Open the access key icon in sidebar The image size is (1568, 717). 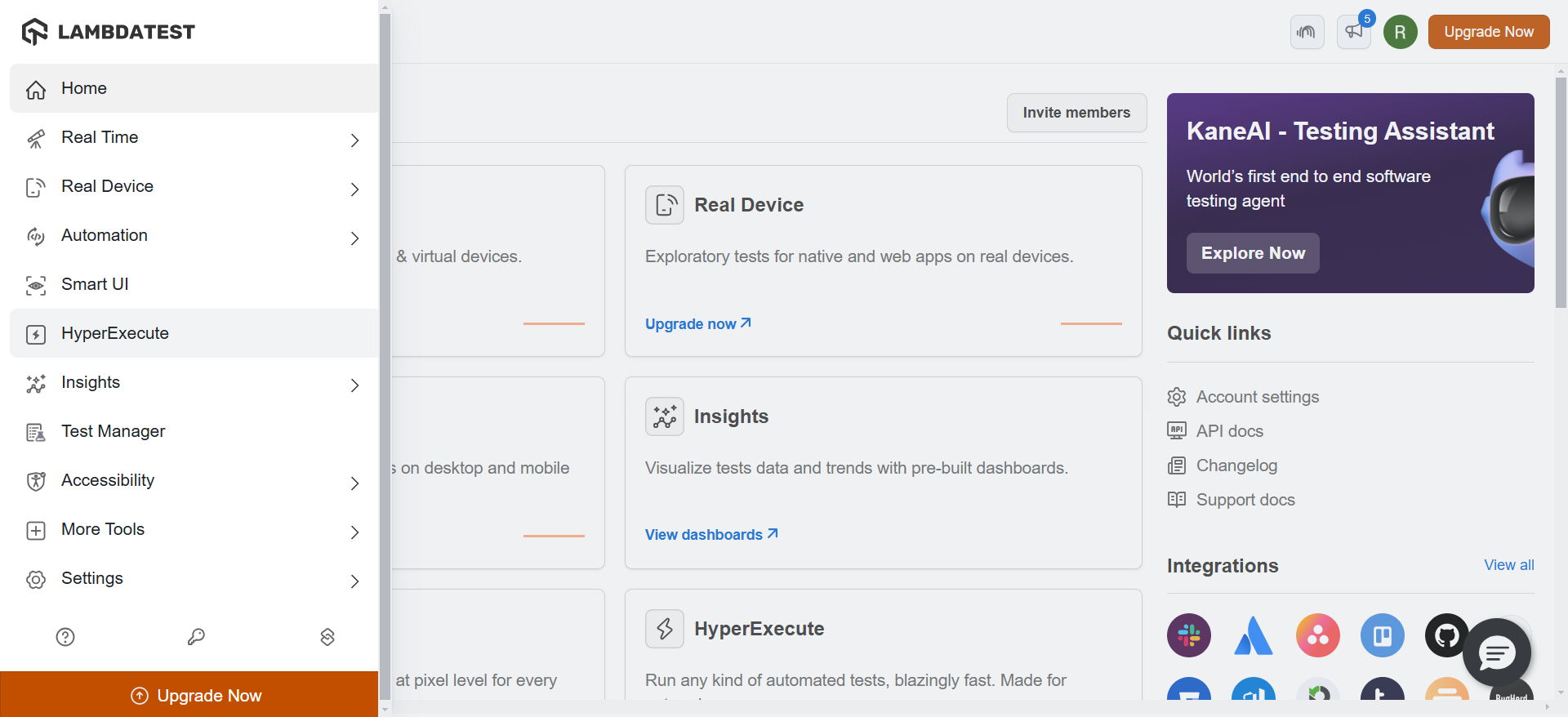(x=196, y=637)
